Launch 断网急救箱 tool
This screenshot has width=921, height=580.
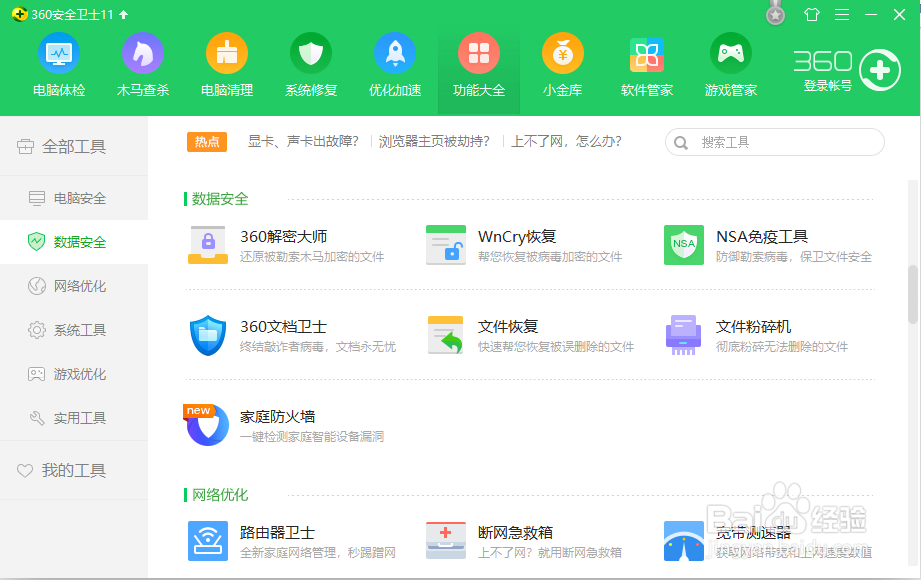pos(446,541)
